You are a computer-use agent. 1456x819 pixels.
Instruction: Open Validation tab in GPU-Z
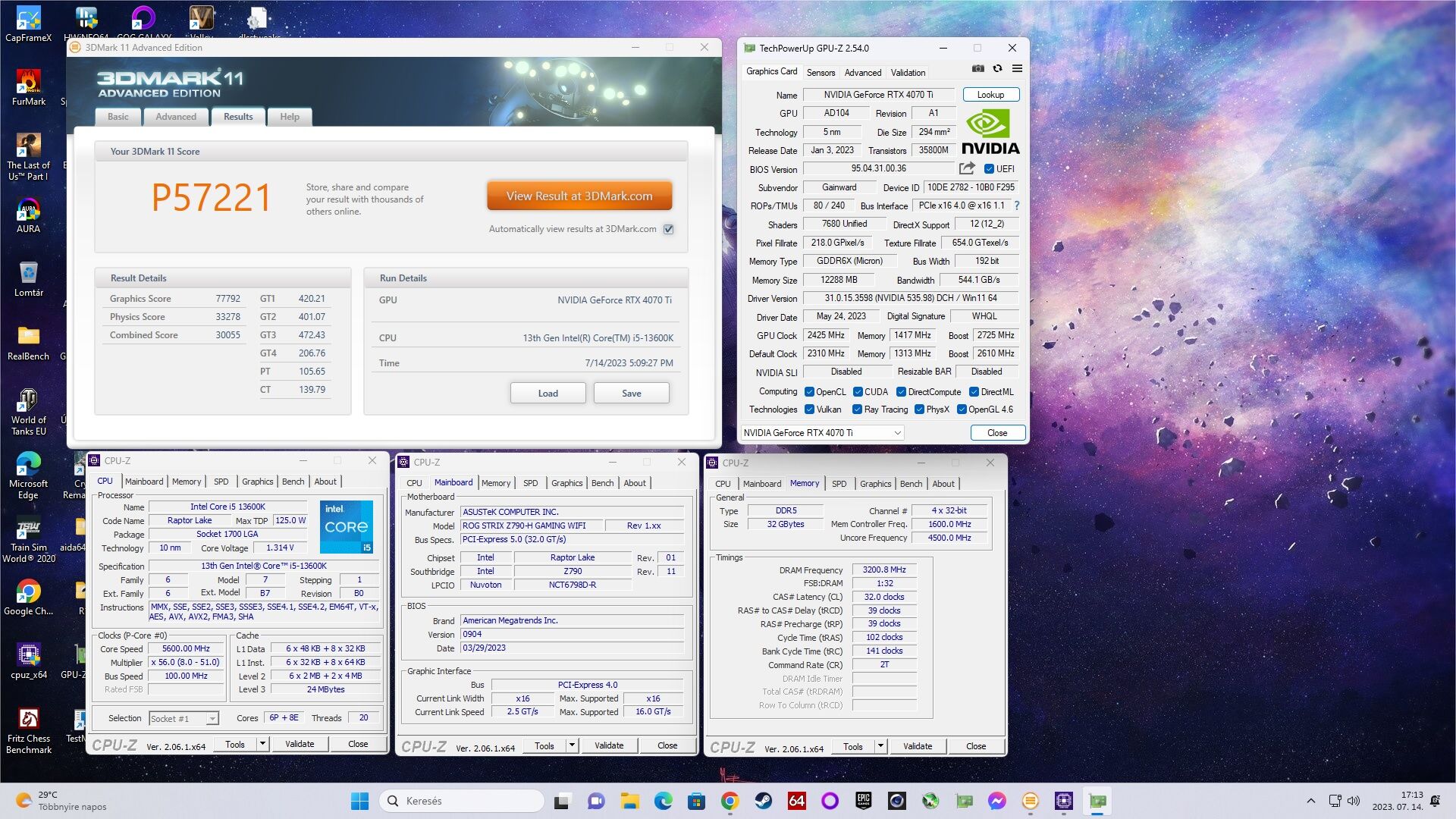[908, 73]
